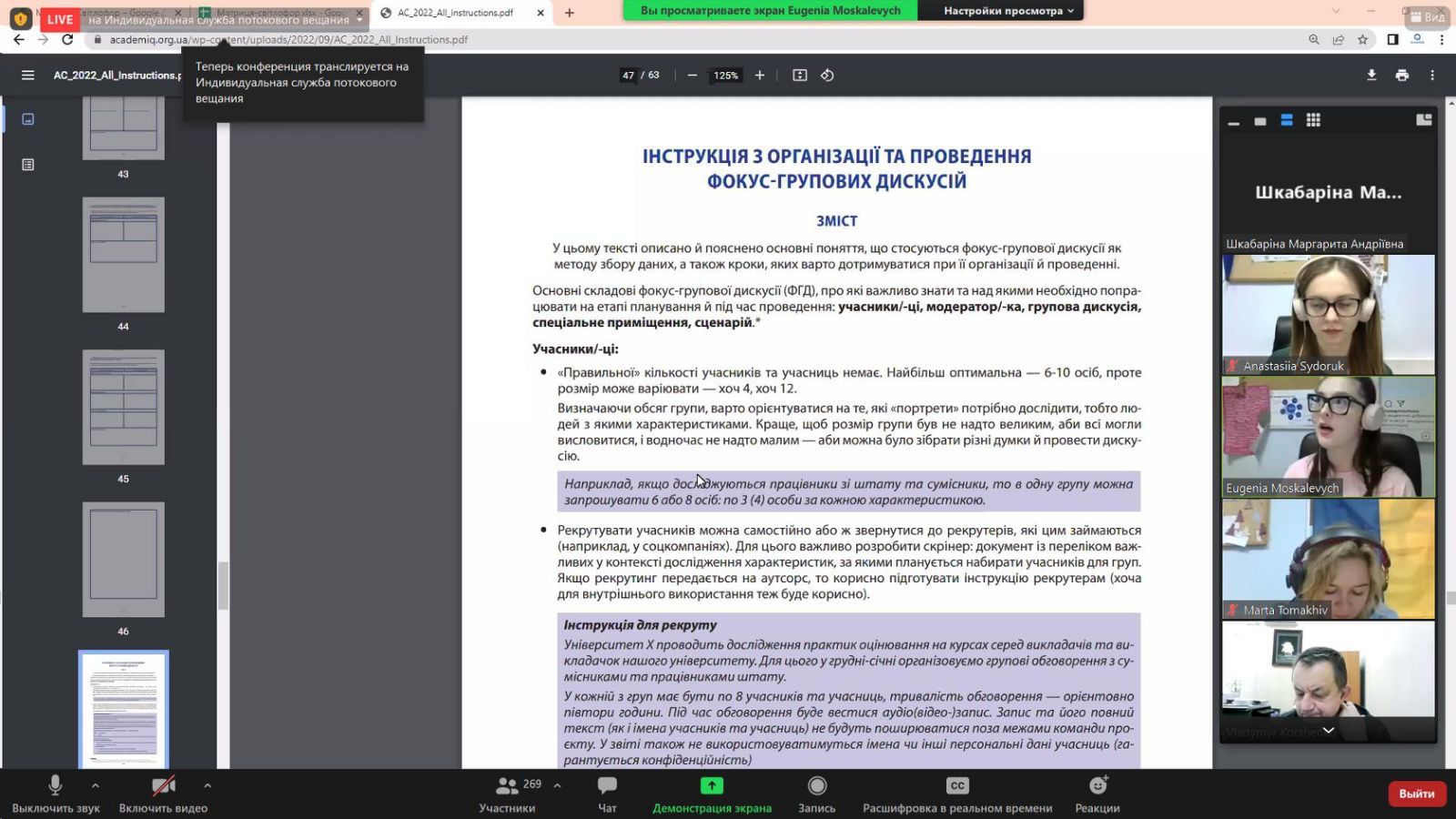Show document outline in PDF sidebar
1456x819 pixels.
click(x=28, y=165)
